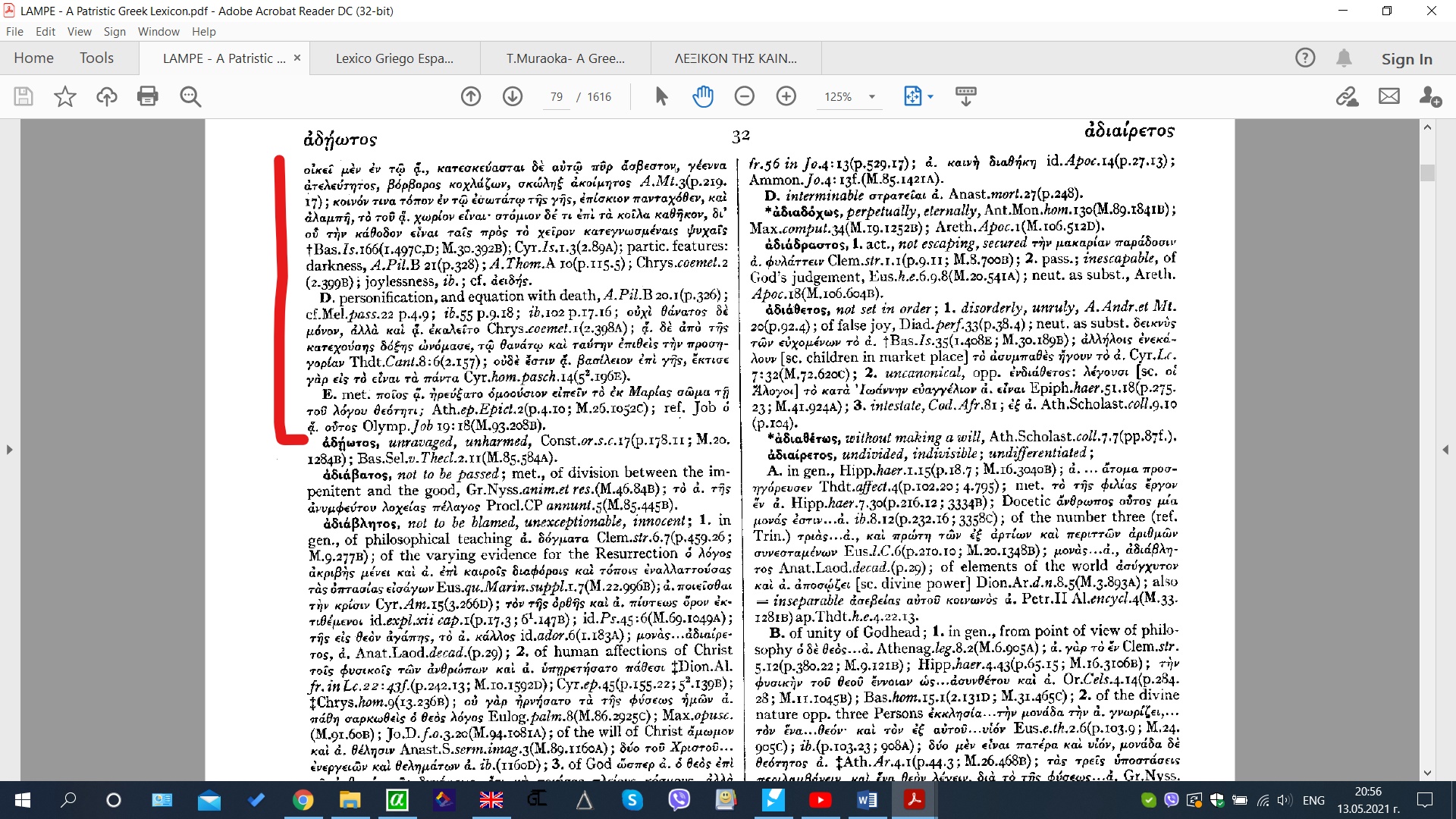Zoom out with the minus button
1456x819 pixels.
pos(745,96)
